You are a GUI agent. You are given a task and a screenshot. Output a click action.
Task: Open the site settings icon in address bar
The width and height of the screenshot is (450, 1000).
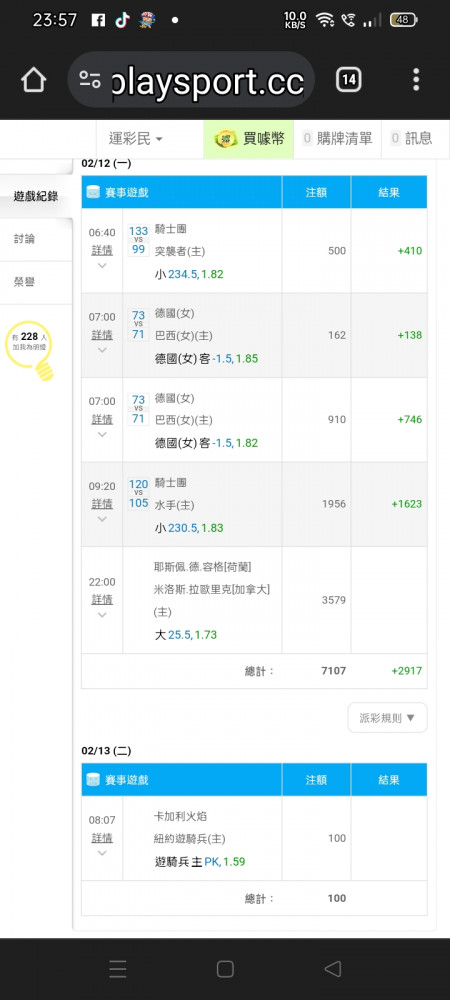[x=90, y=80]
